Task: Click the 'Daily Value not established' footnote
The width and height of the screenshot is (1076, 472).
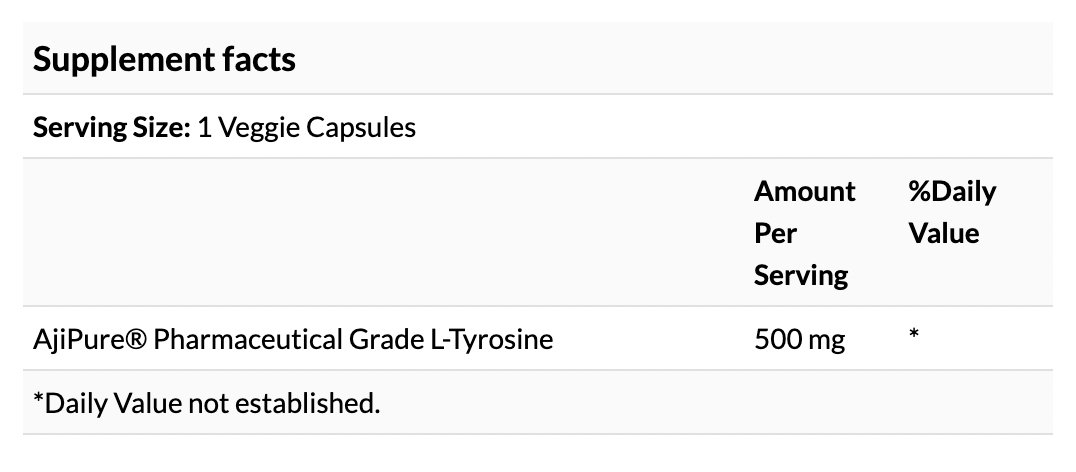Action: pyautogui.click(x=206, y=403)
